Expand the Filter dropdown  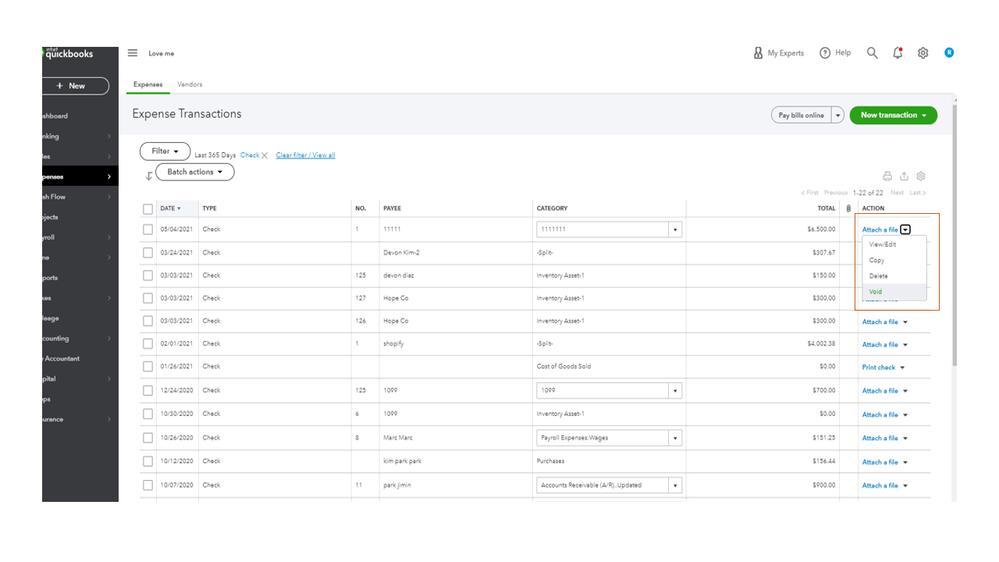tap(165, 151)
